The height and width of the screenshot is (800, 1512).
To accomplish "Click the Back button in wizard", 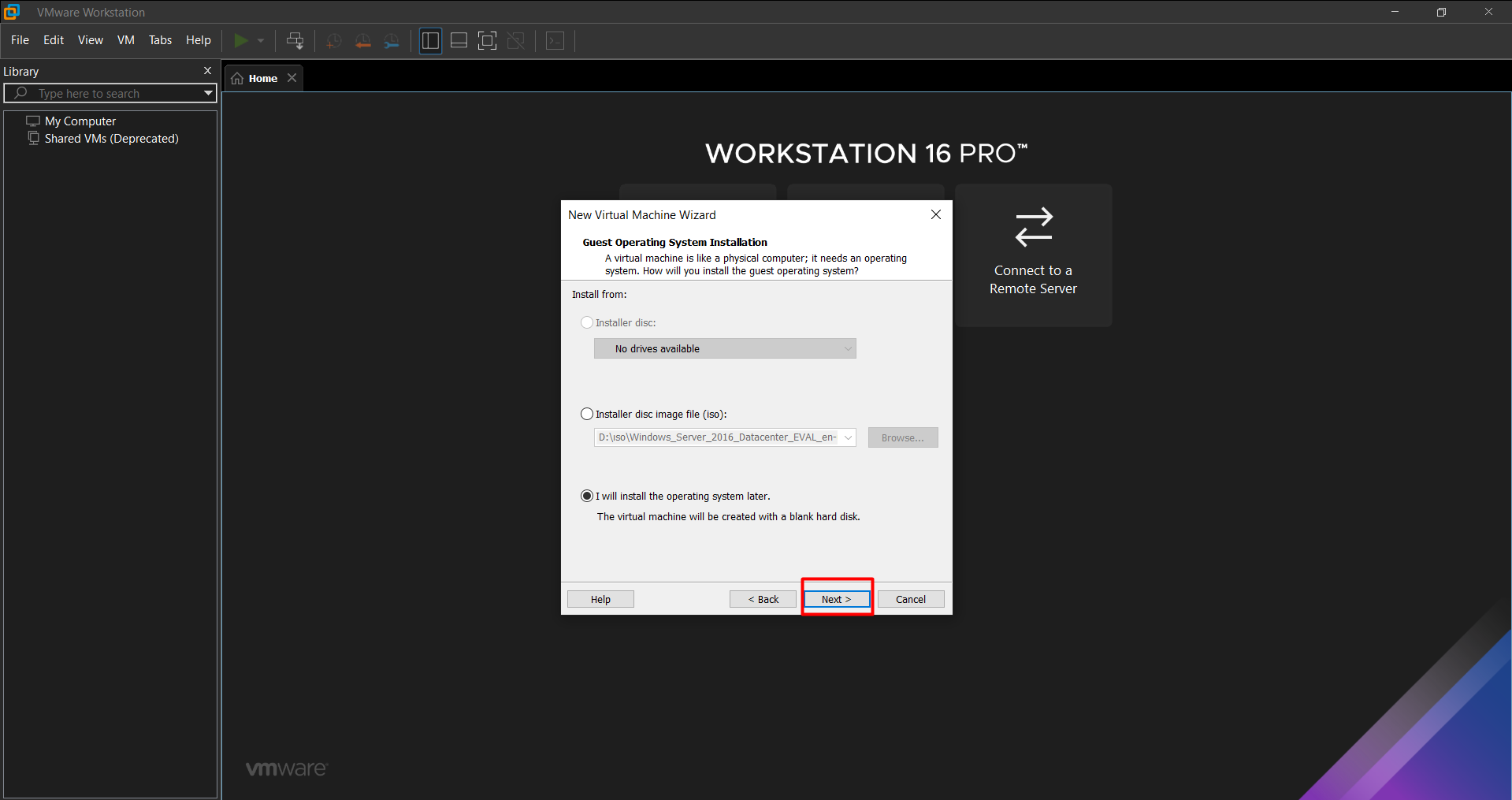I will pos(763,599).
